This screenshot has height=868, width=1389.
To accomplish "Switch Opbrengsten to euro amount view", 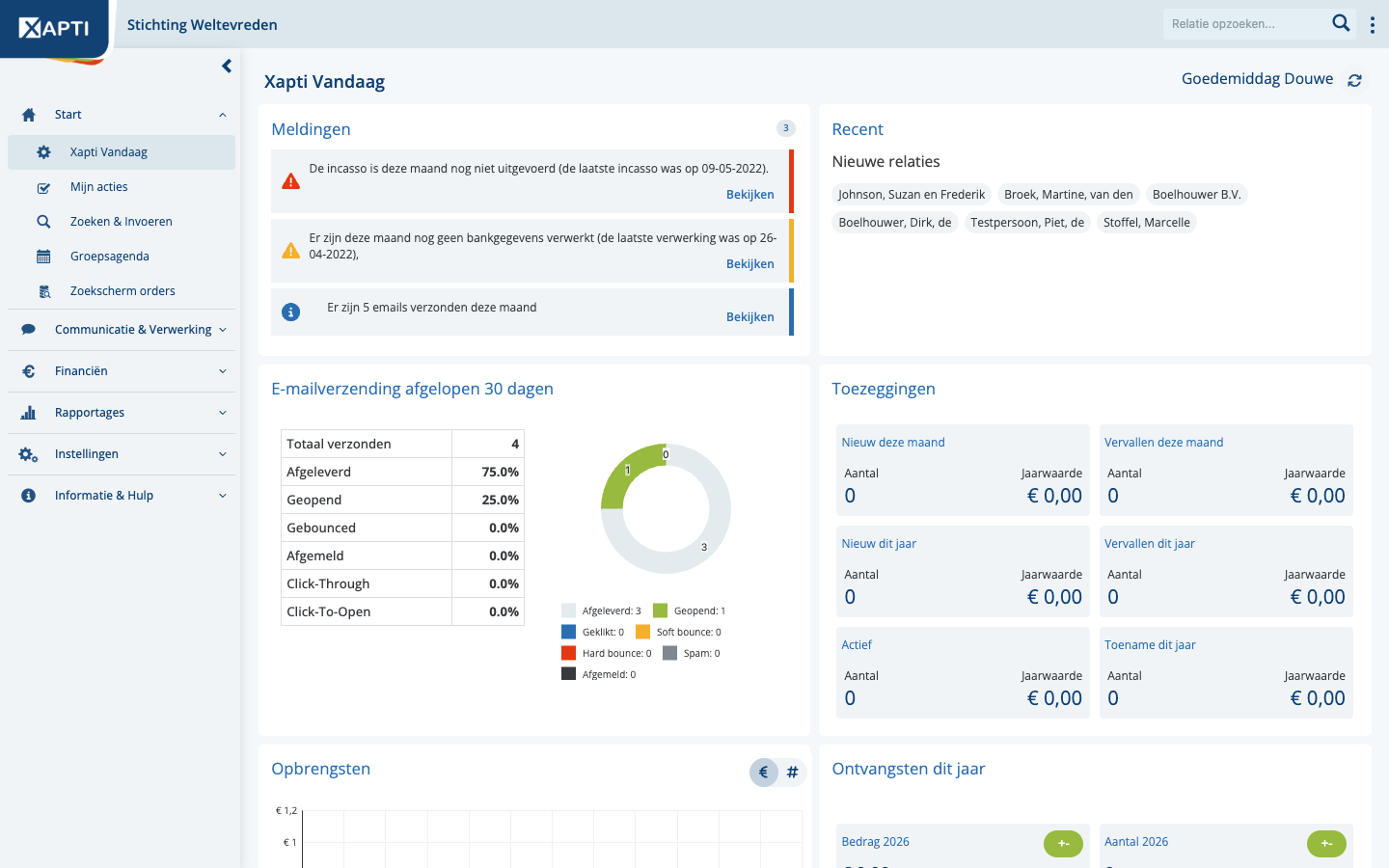I will pyautogui.click(x=764, y=773).
